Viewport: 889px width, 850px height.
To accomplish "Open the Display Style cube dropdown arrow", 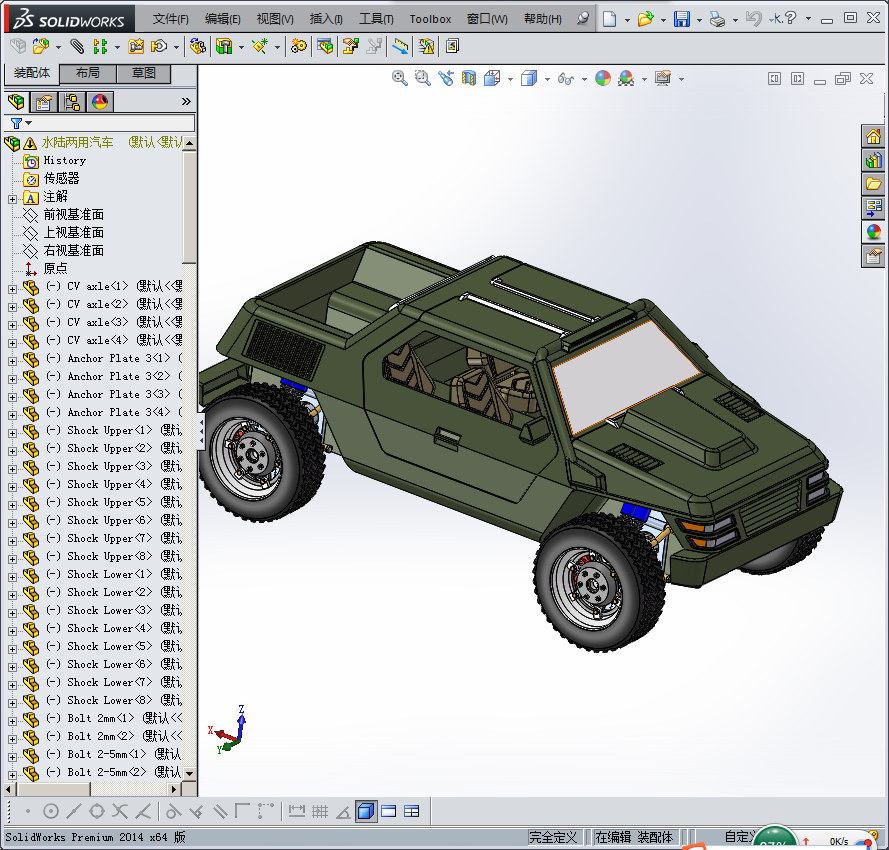I will [547, 79].
